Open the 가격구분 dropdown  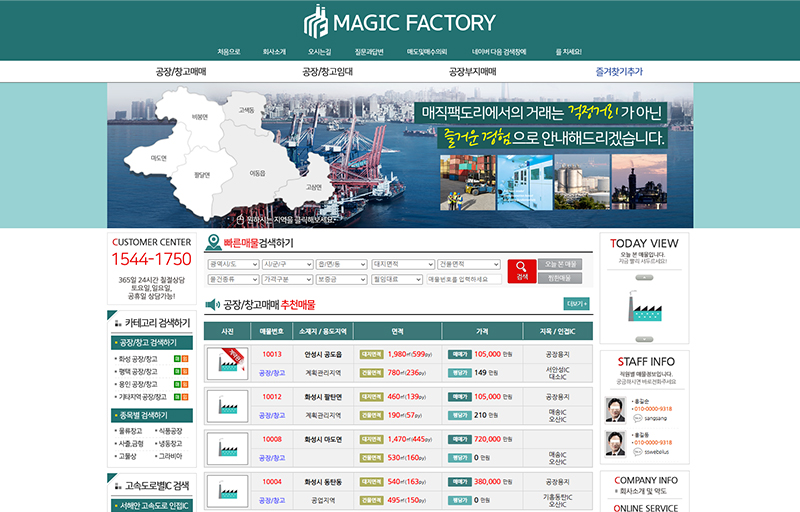click(x=287, y=279)
